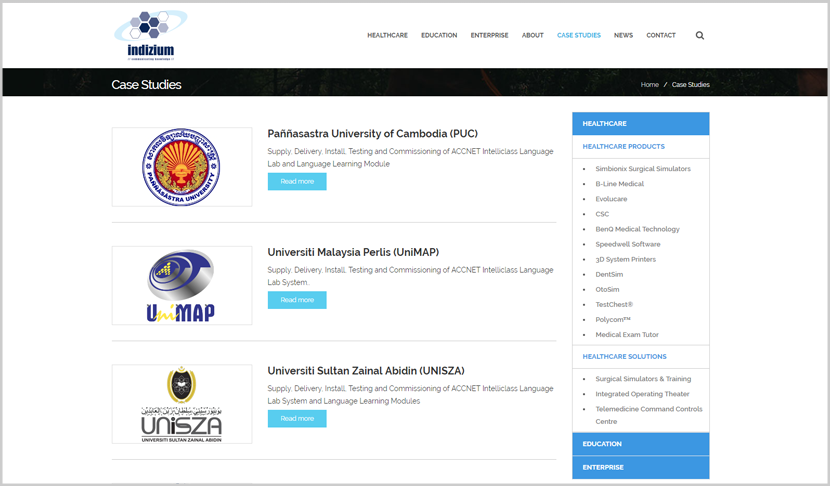830x486 pixels.
Task: Go to the About page
Action: coord(533,35)
